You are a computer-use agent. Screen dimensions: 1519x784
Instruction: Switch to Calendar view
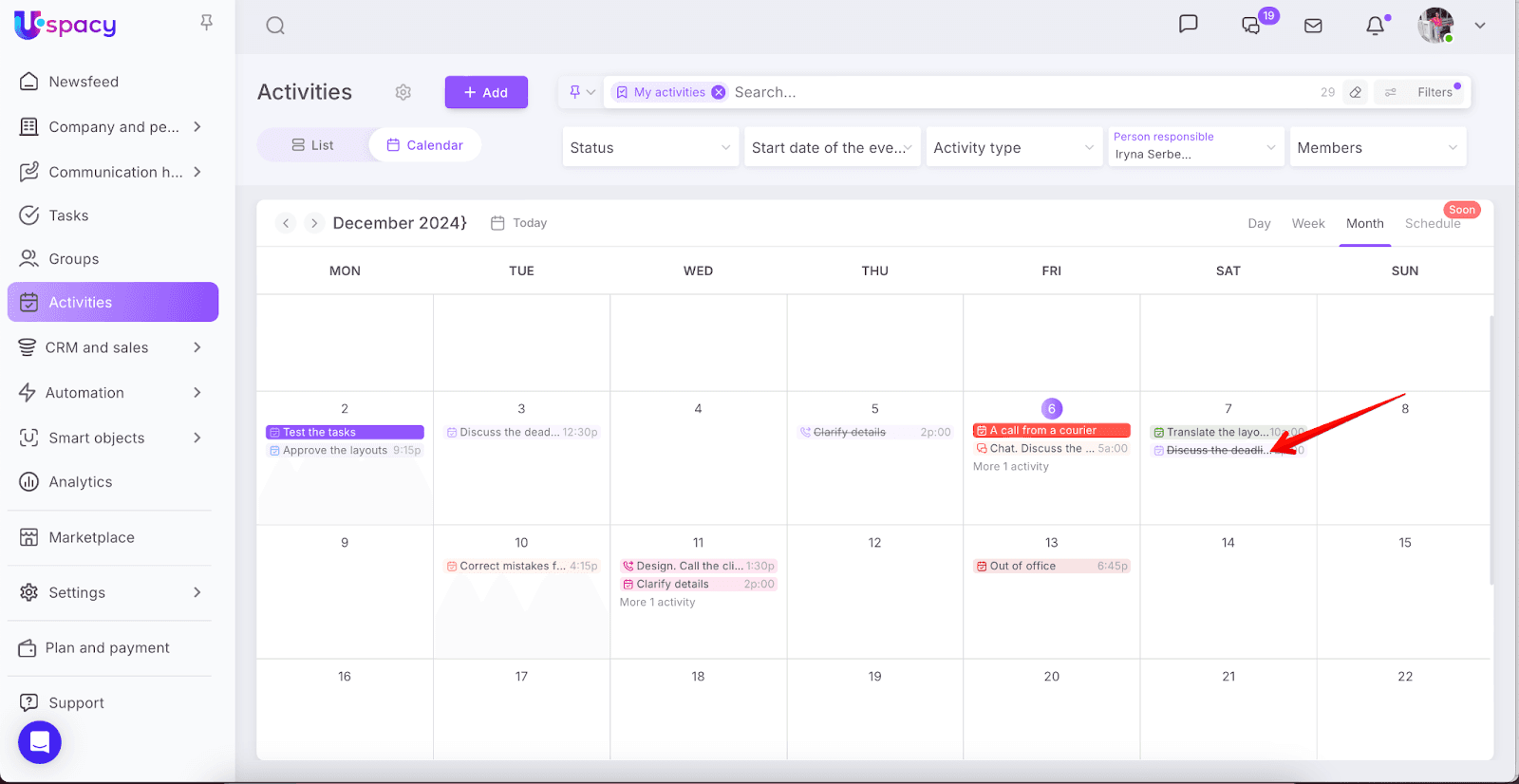[425, 145]
